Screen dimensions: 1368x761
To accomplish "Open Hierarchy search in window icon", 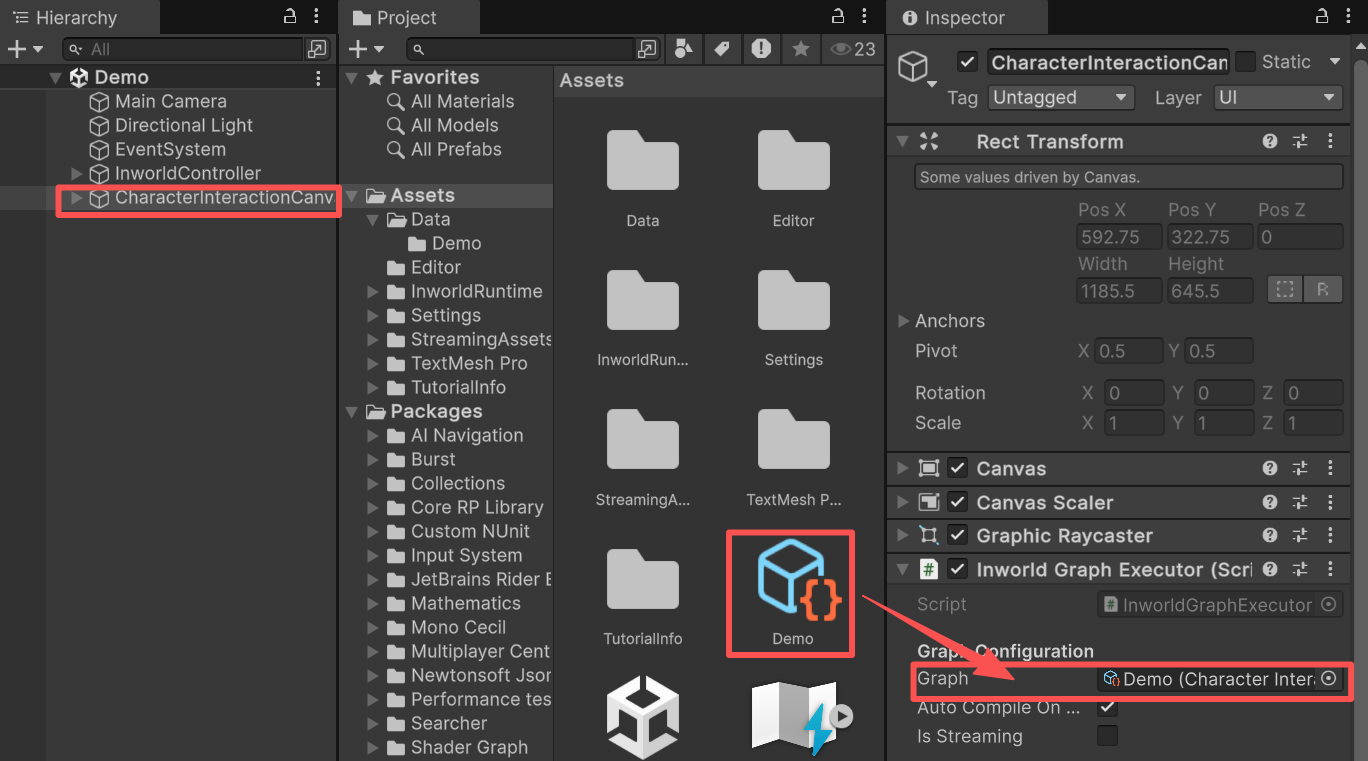I will pyautogui.click(x=317, y=49).
